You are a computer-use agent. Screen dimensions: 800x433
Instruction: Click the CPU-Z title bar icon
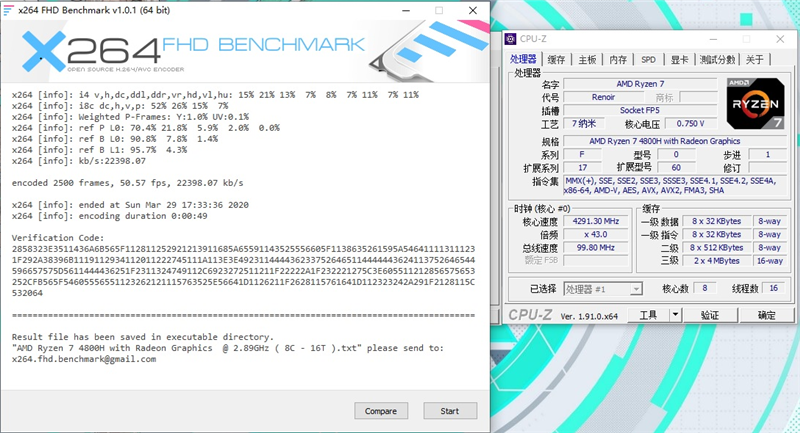[511, 39]
